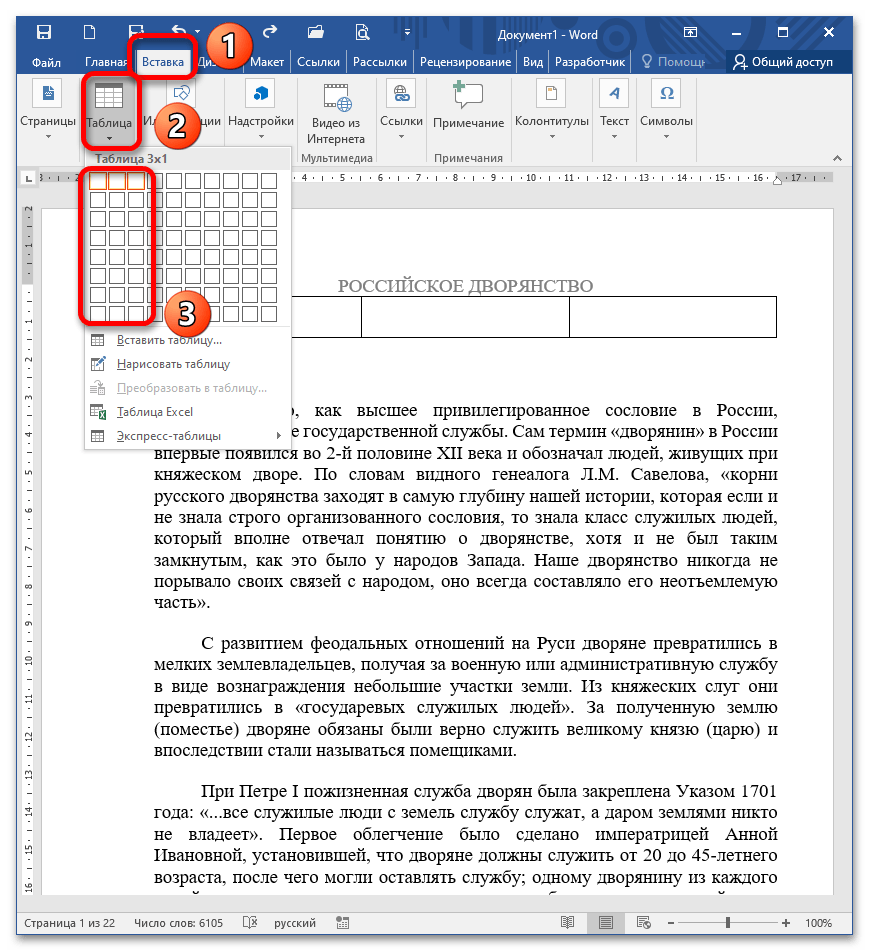
Task: Click Видео из Интернета button
Action: 335,114
